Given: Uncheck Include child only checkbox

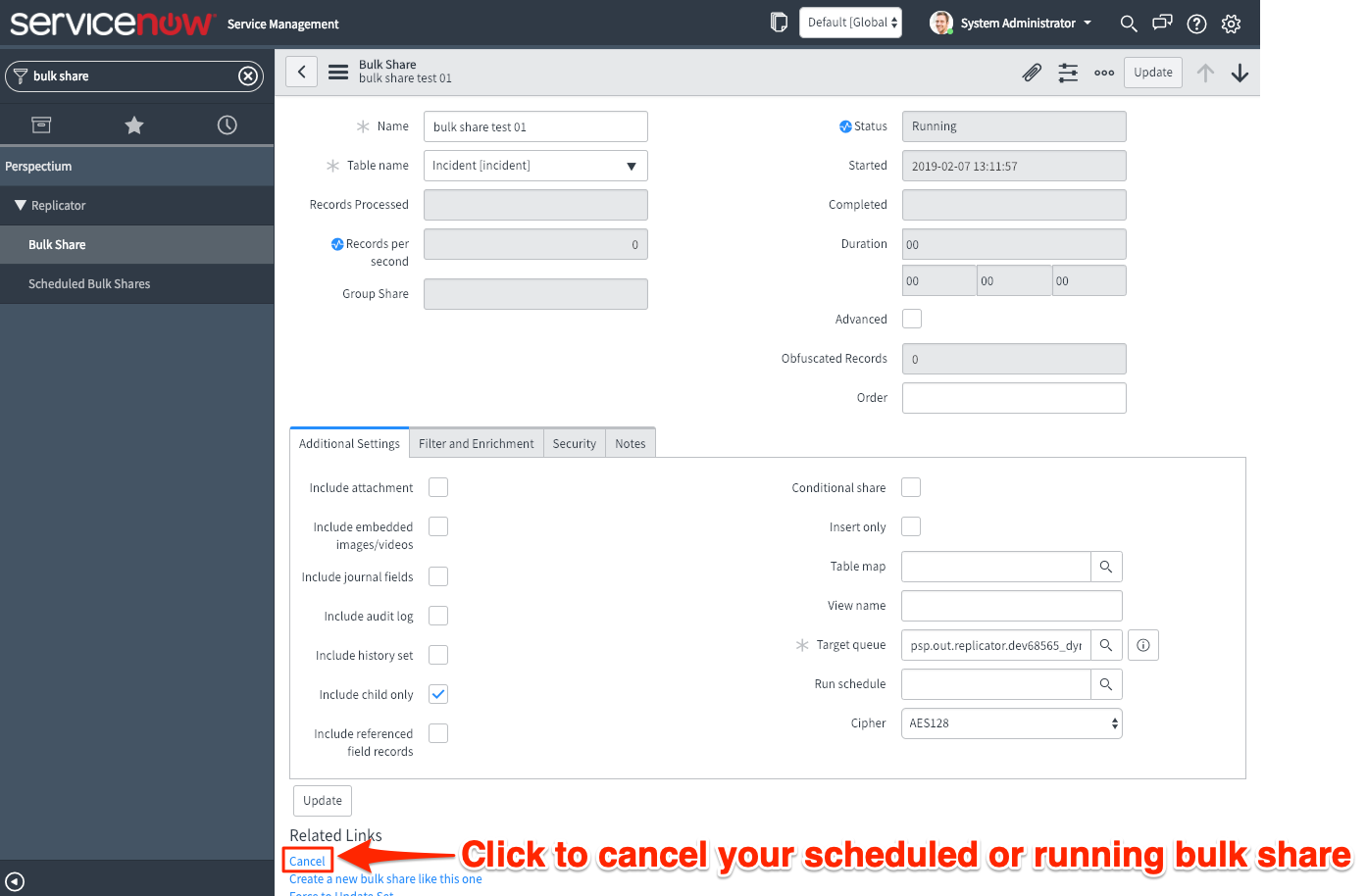Looking at the screenshot, I should [x=438, y=694].
